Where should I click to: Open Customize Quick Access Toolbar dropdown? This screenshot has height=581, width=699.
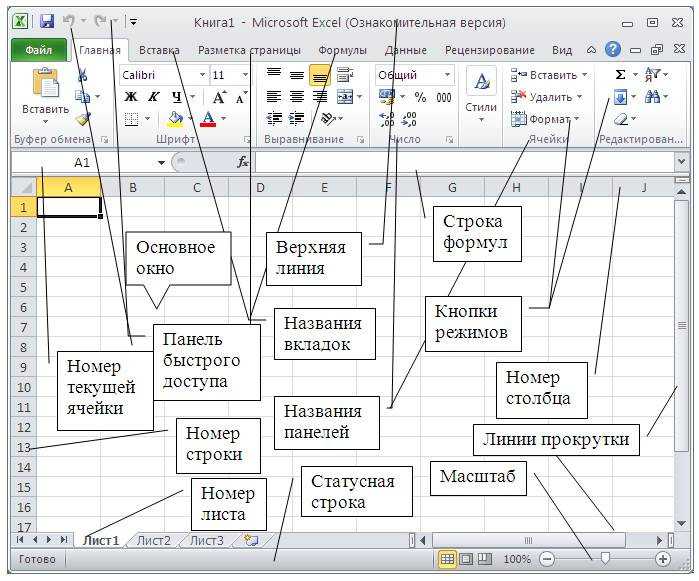pos(132,21)
